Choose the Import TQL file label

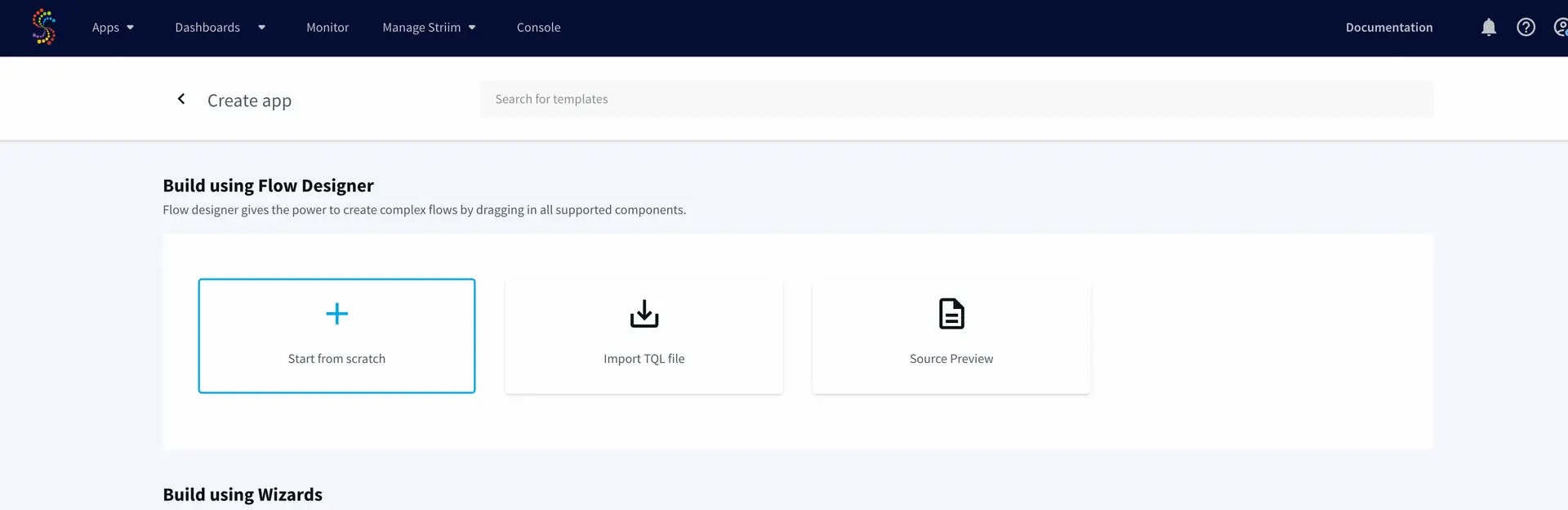tap(644, 359)
